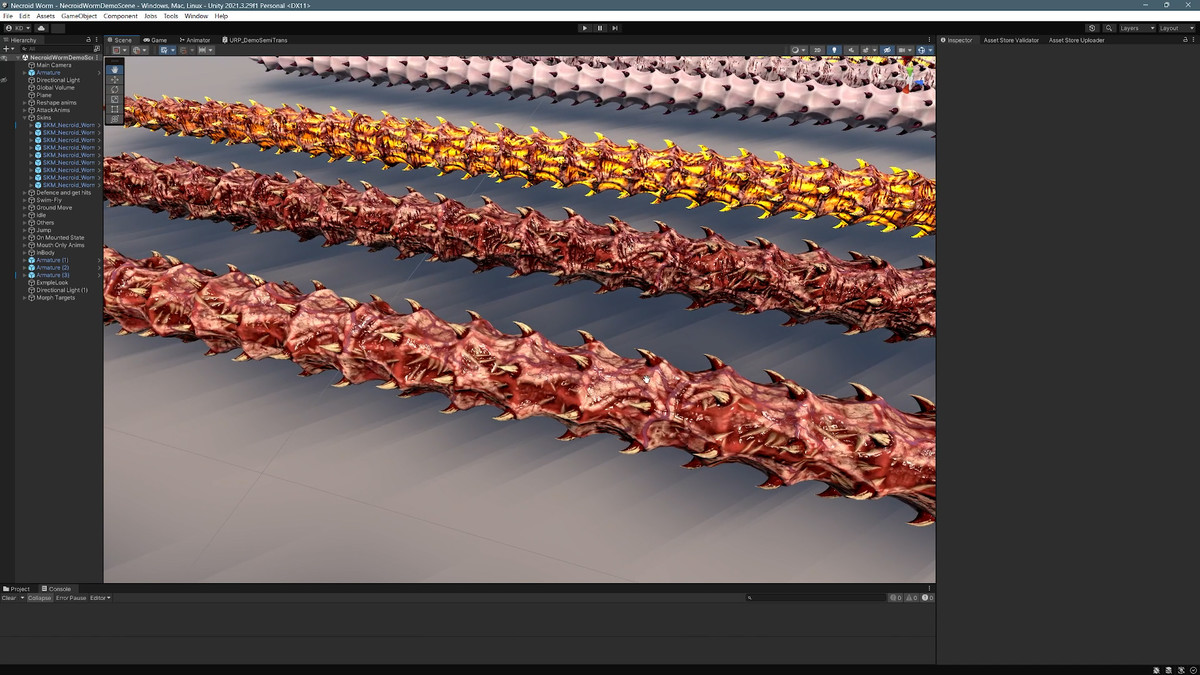The width and height of the screenshot is (1200, 675).
Task: Click the Pause button
Action: click(x=600, y=28)
